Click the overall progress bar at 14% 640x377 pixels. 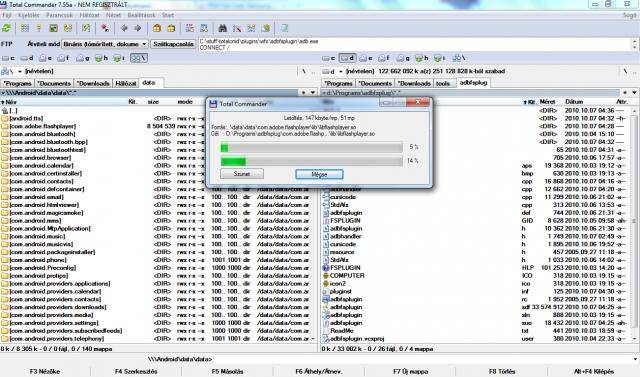(x=312, y=161)
